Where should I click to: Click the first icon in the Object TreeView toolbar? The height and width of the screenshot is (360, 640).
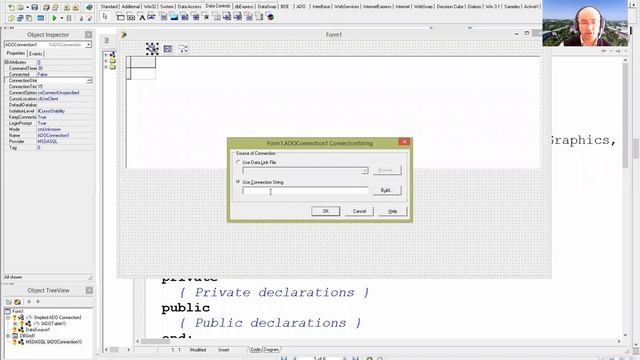point(9,302)
